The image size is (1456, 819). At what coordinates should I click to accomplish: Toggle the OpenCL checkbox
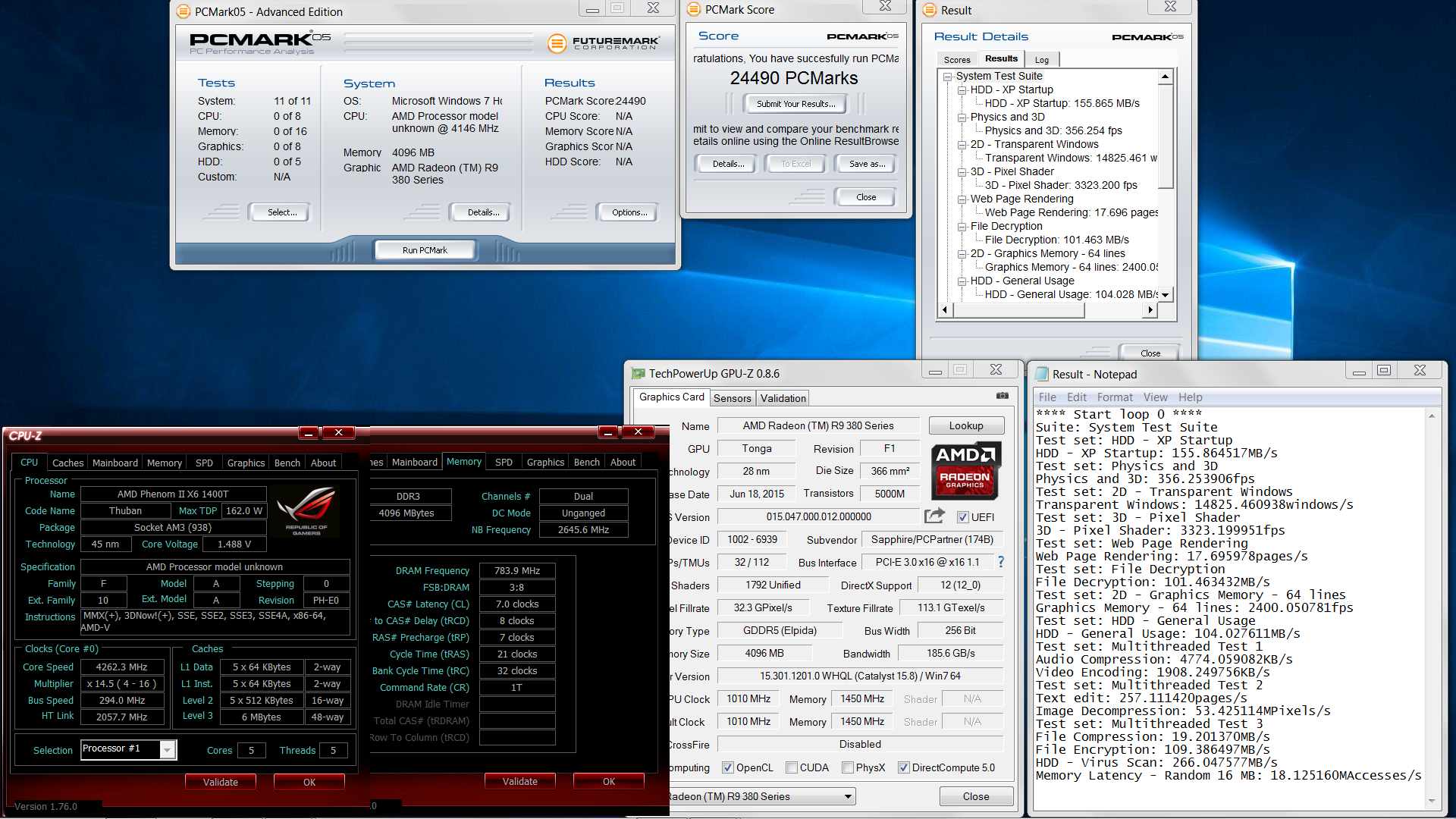(728, 767)
